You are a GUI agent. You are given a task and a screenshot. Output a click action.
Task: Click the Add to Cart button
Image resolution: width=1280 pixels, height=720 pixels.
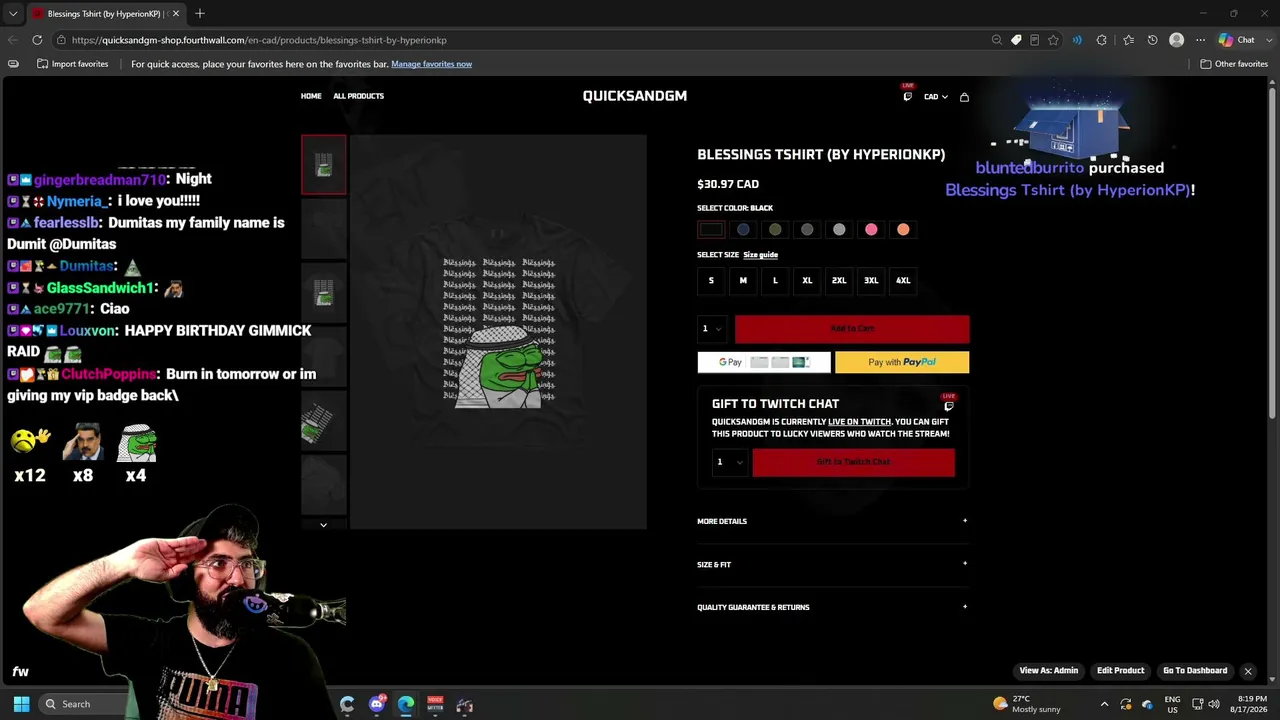(x=852, y=329)
